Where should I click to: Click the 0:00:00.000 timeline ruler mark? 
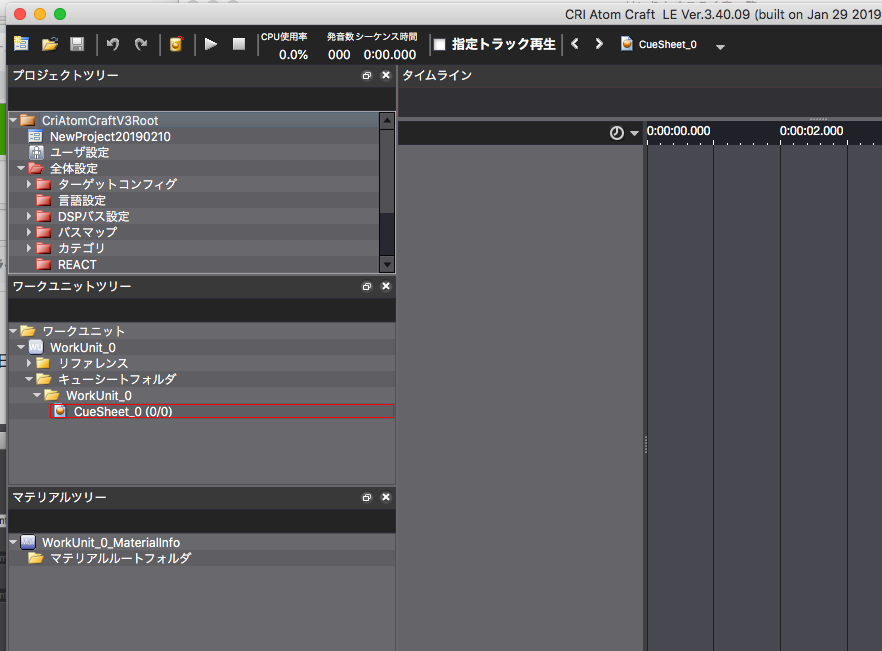[x=678, y=131]
